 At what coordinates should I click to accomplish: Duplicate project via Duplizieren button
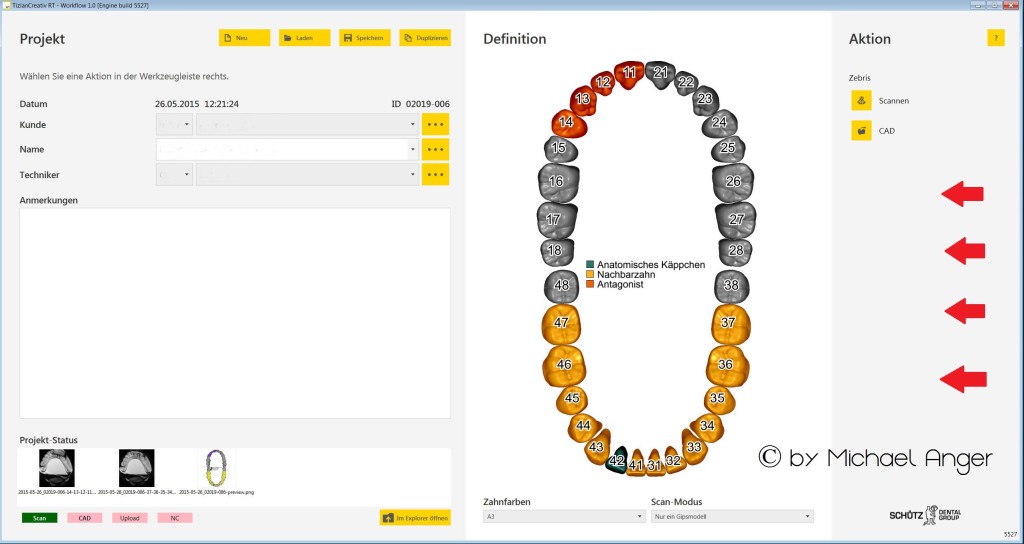425,38
